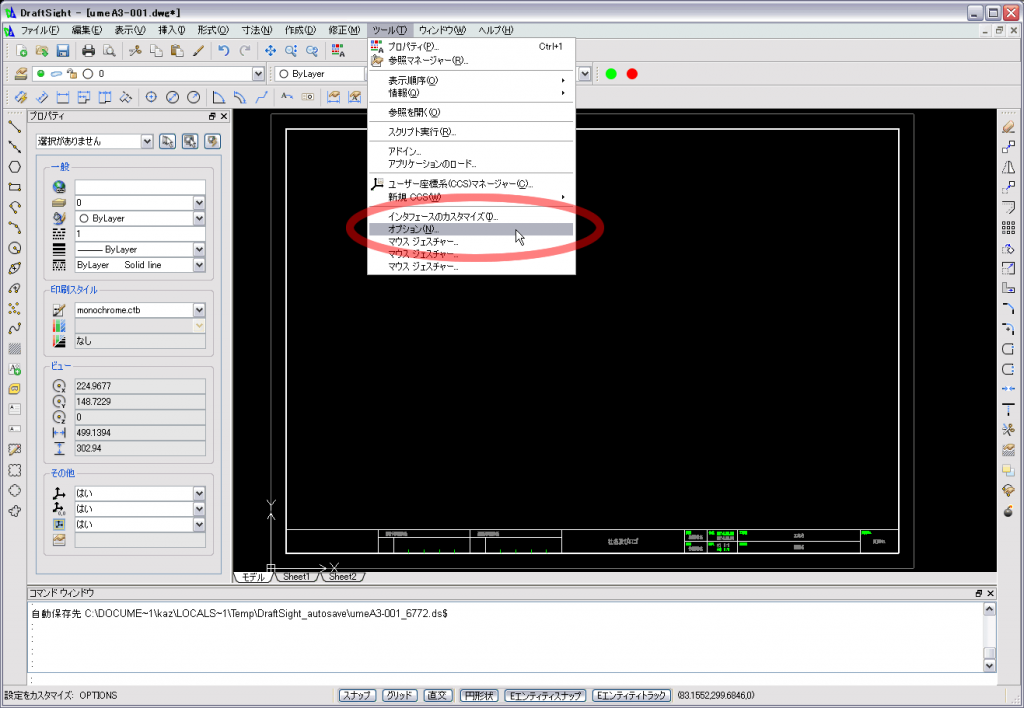Toggle 直交 ortho mode
The image size is (1024, 708).
tap(438, 696)
